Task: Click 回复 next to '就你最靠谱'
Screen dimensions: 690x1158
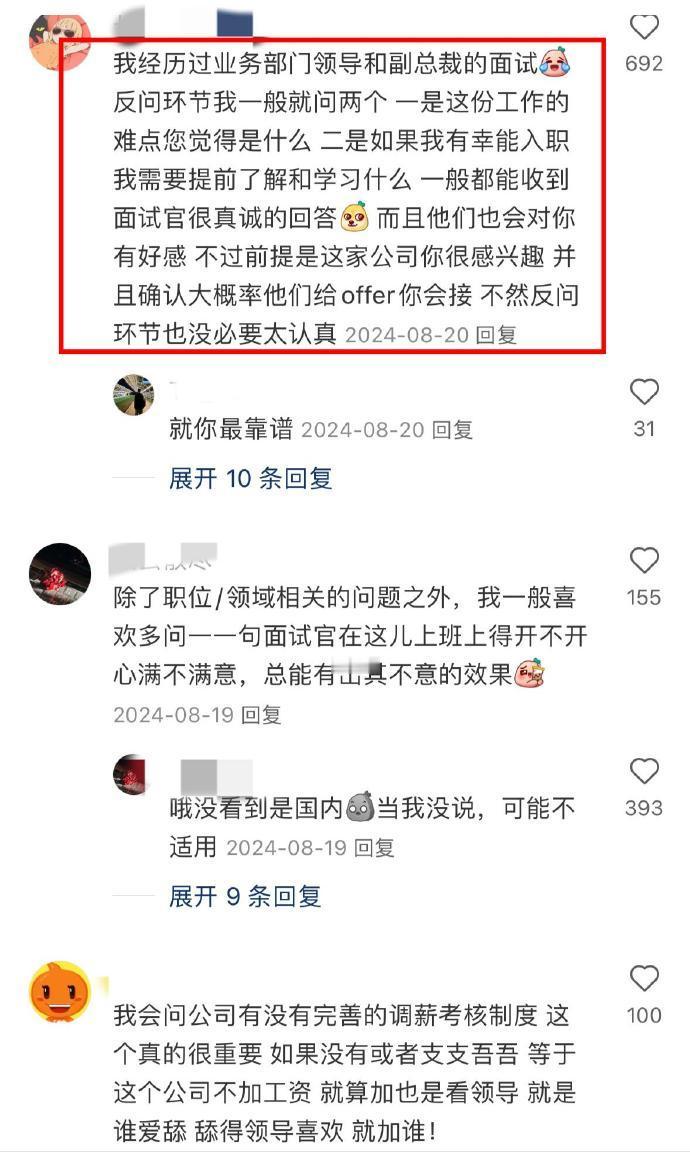Action: tap(452, 430)
